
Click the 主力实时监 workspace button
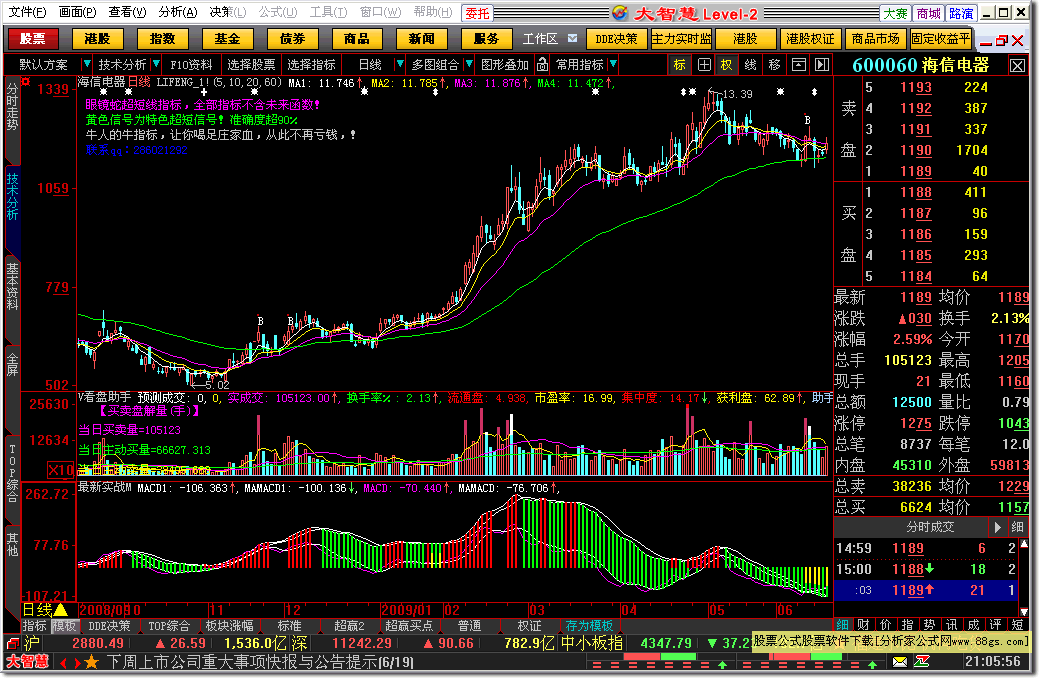681,39
